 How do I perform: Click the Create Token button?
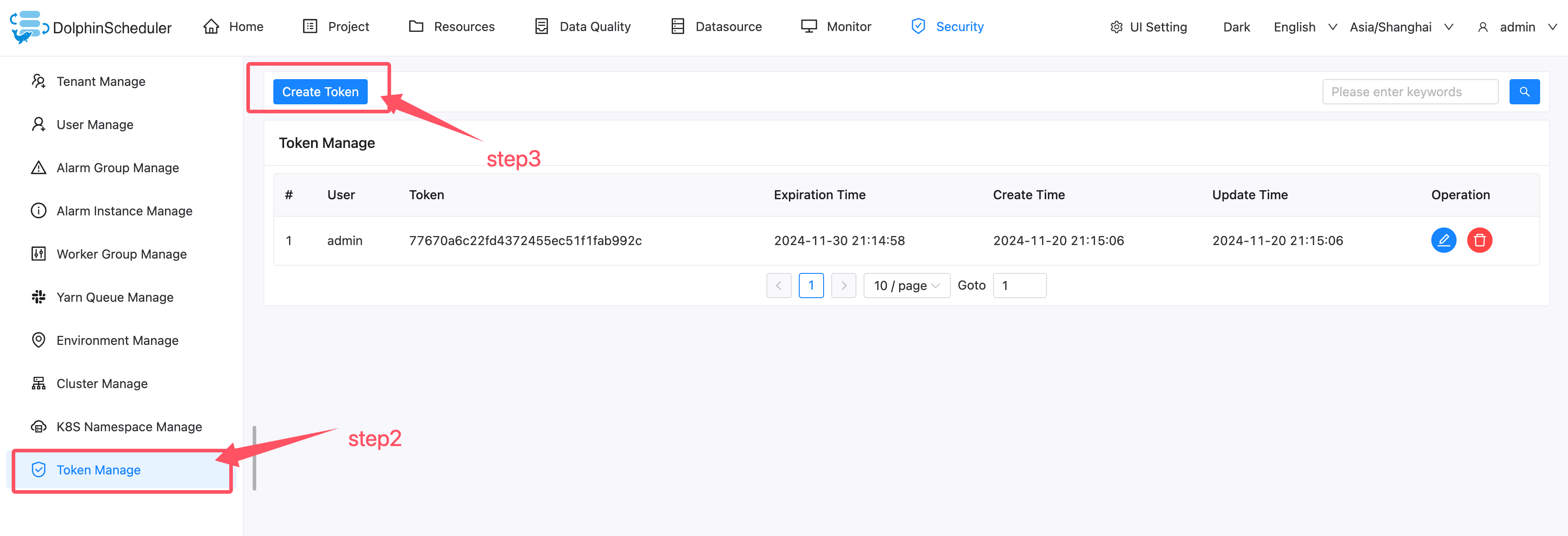(320, 91)
